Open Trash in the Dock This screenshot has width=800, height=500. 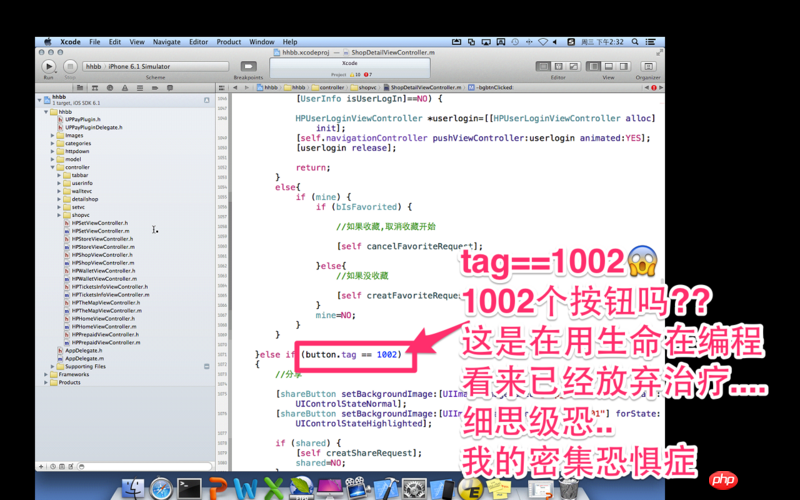569,488
